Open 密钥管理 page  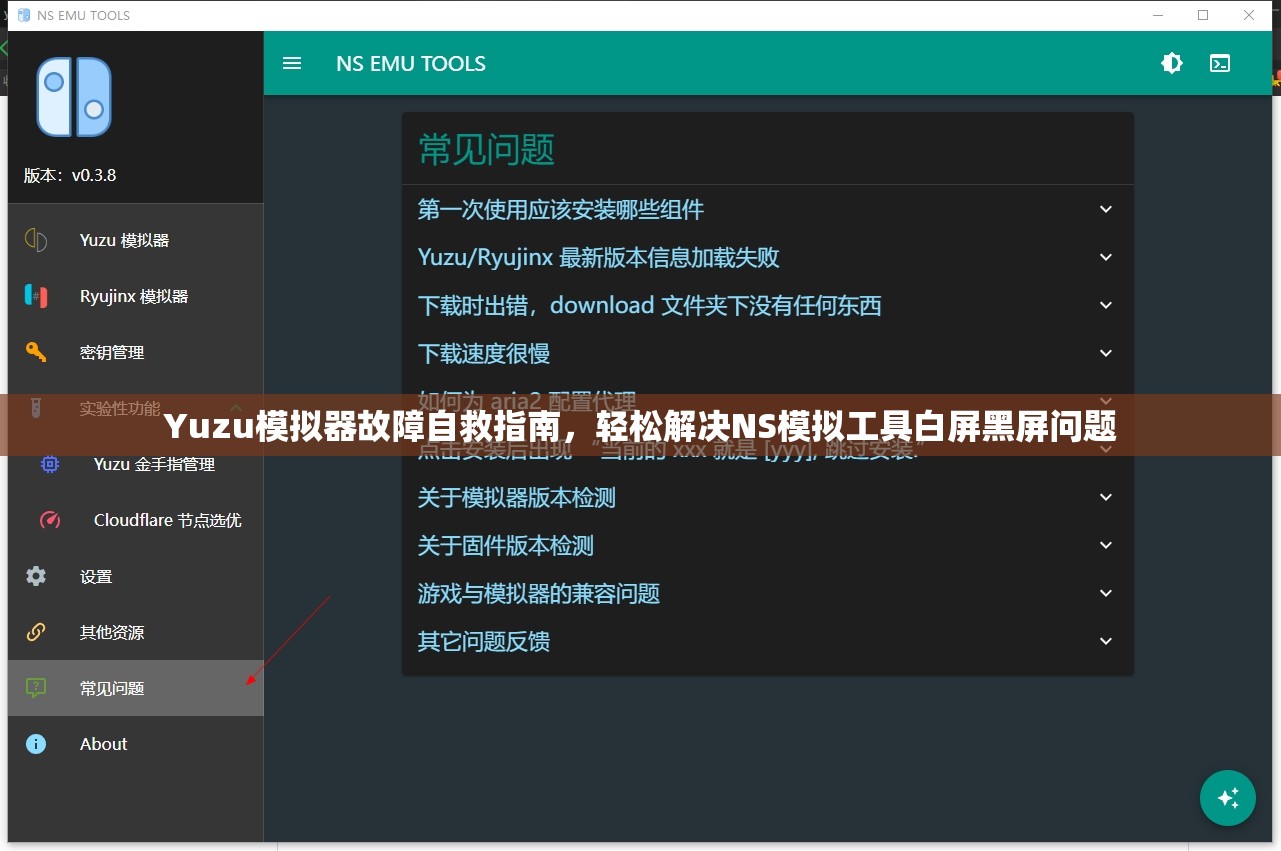pyautogui.click(x=136, y=352)
